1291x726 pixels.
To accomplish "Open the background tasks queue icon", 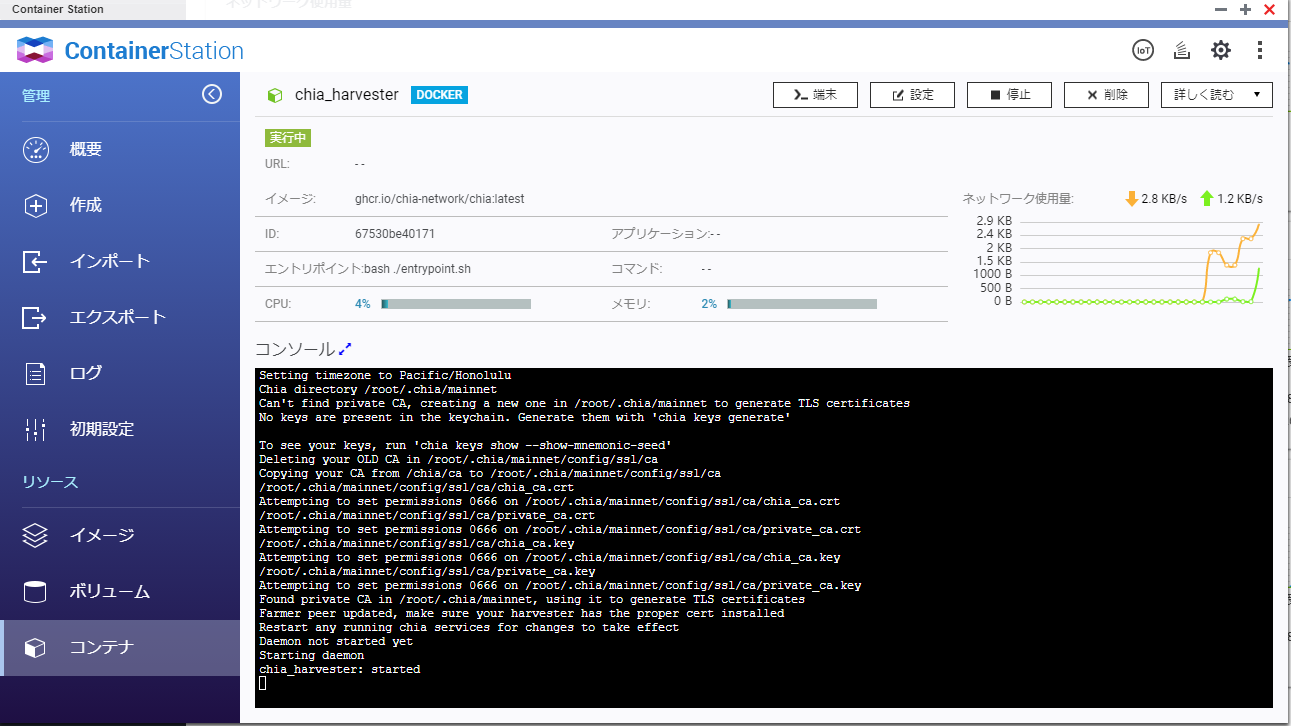I will pos(1181,49).
